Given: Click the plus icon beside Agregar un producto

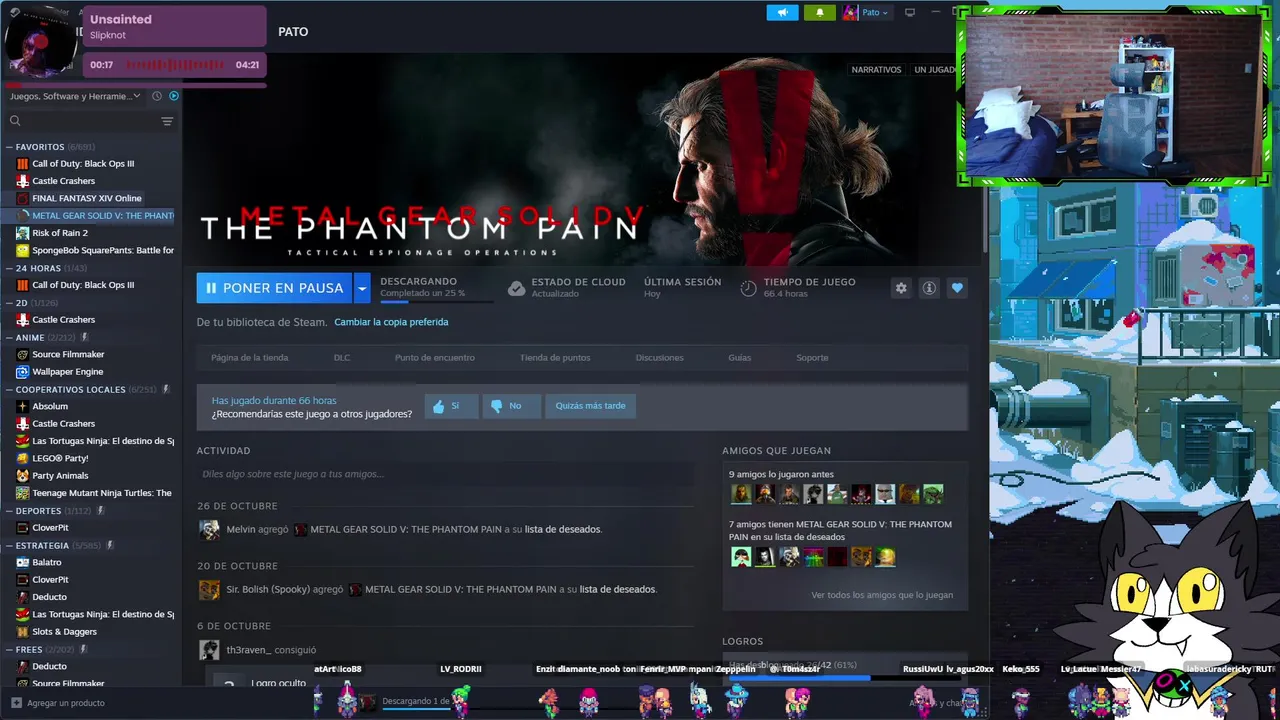Looking at the screenshot, I should click(15, 703).
